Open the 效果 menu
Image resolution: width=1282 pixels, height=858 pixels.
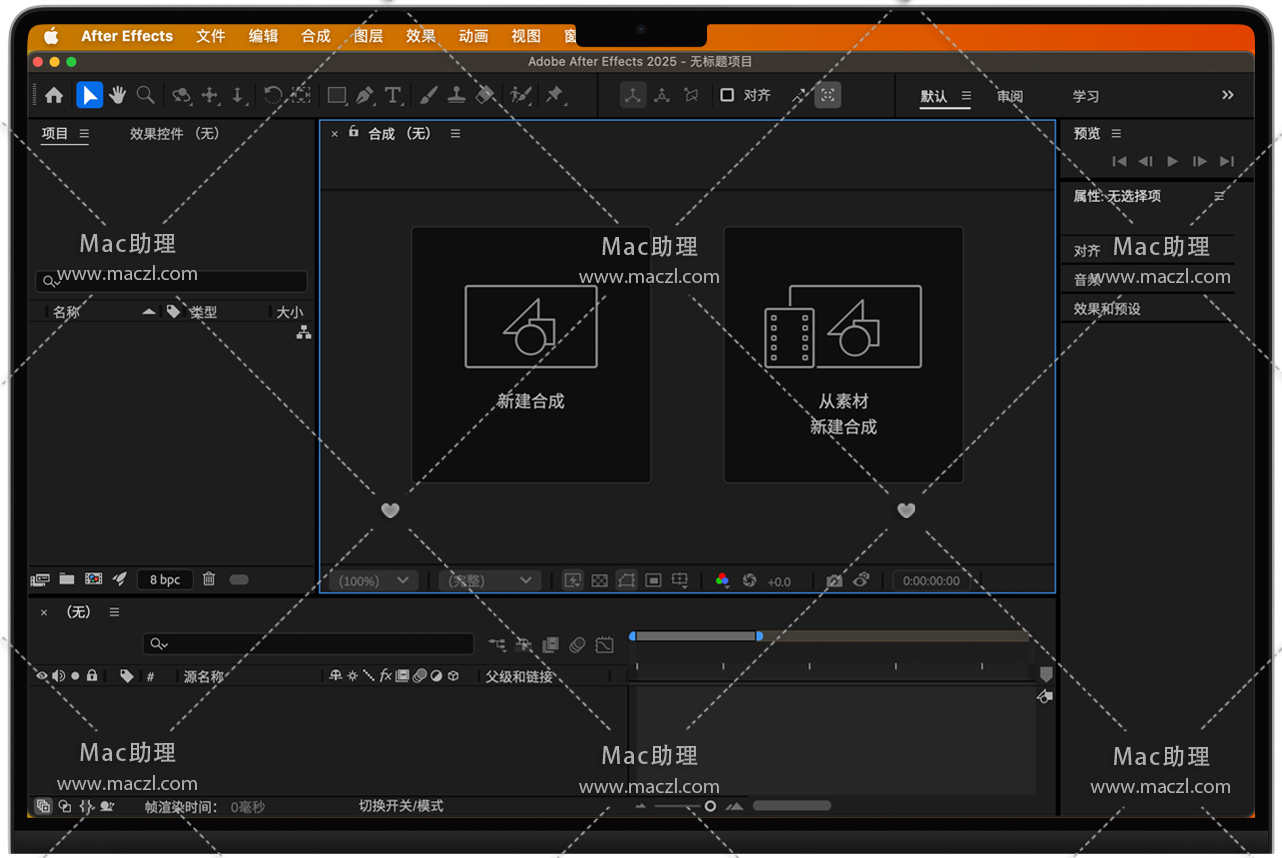click(x=420, y=36)
